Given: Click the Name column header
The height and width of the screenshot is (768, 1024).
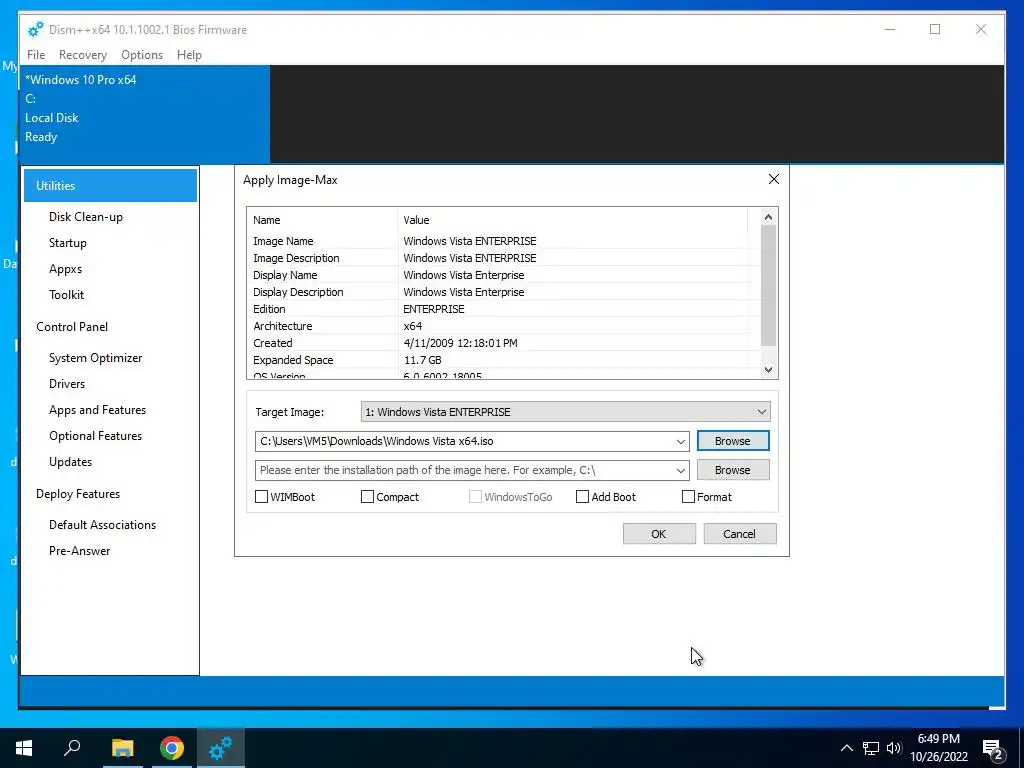Looking at the screenshot, I should click(322, 220).
